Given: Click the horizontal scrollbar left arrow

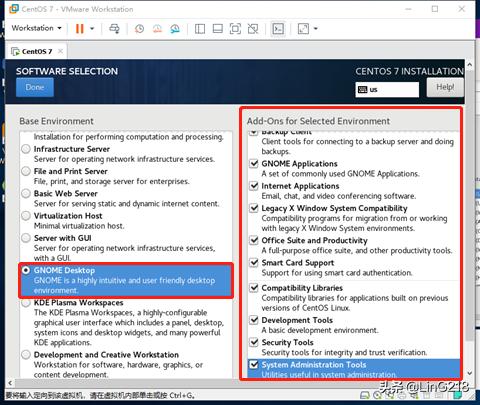Looking at the screenshot, I should (x=10, y=383).
